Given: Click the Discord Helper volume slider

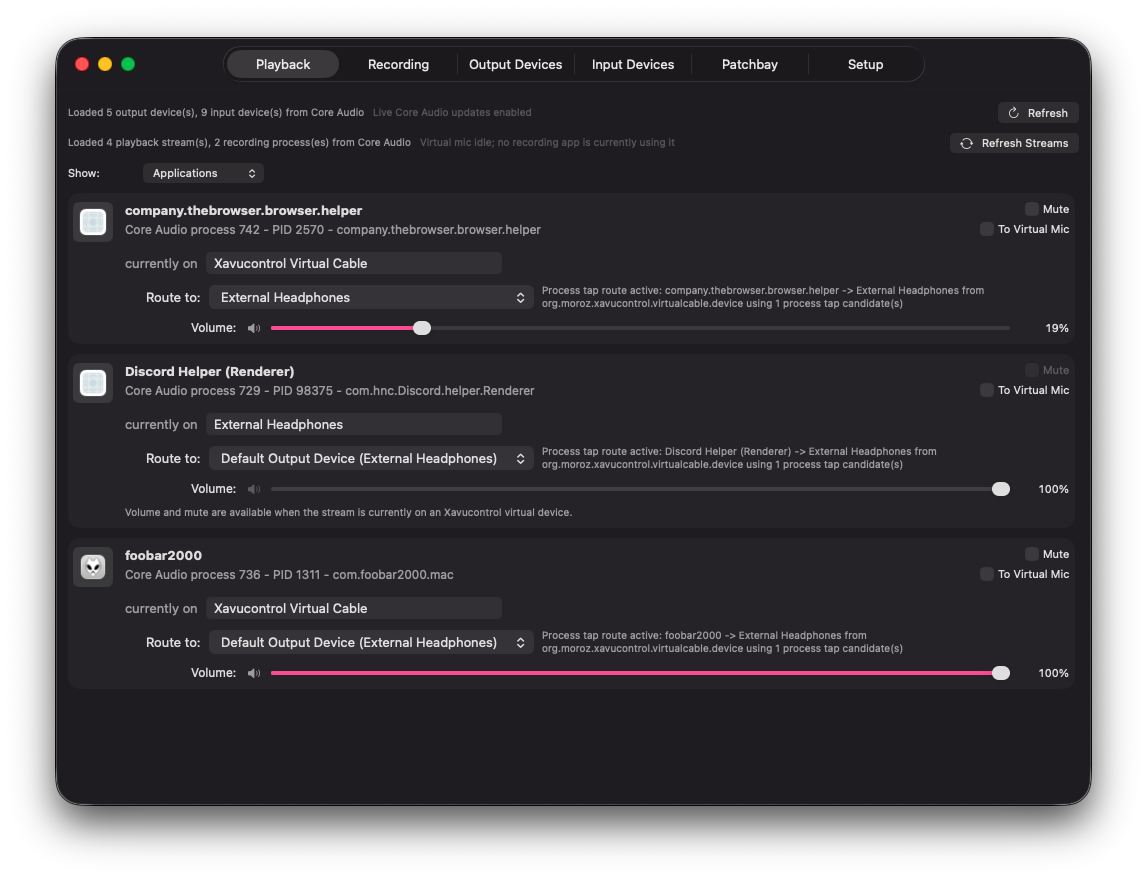Looking at the screenshot, I should coord(640,489).
